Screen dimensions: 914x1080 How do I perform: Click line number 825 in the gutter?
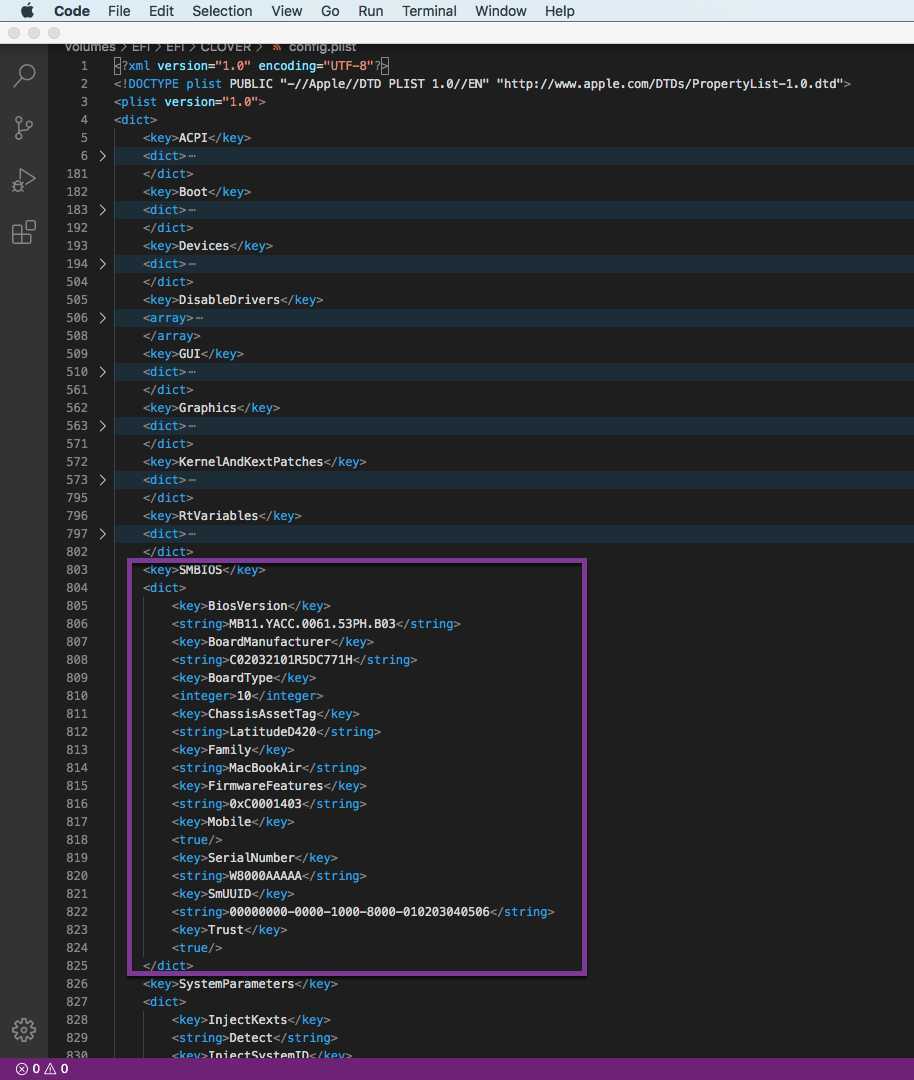tap(77, 966)
